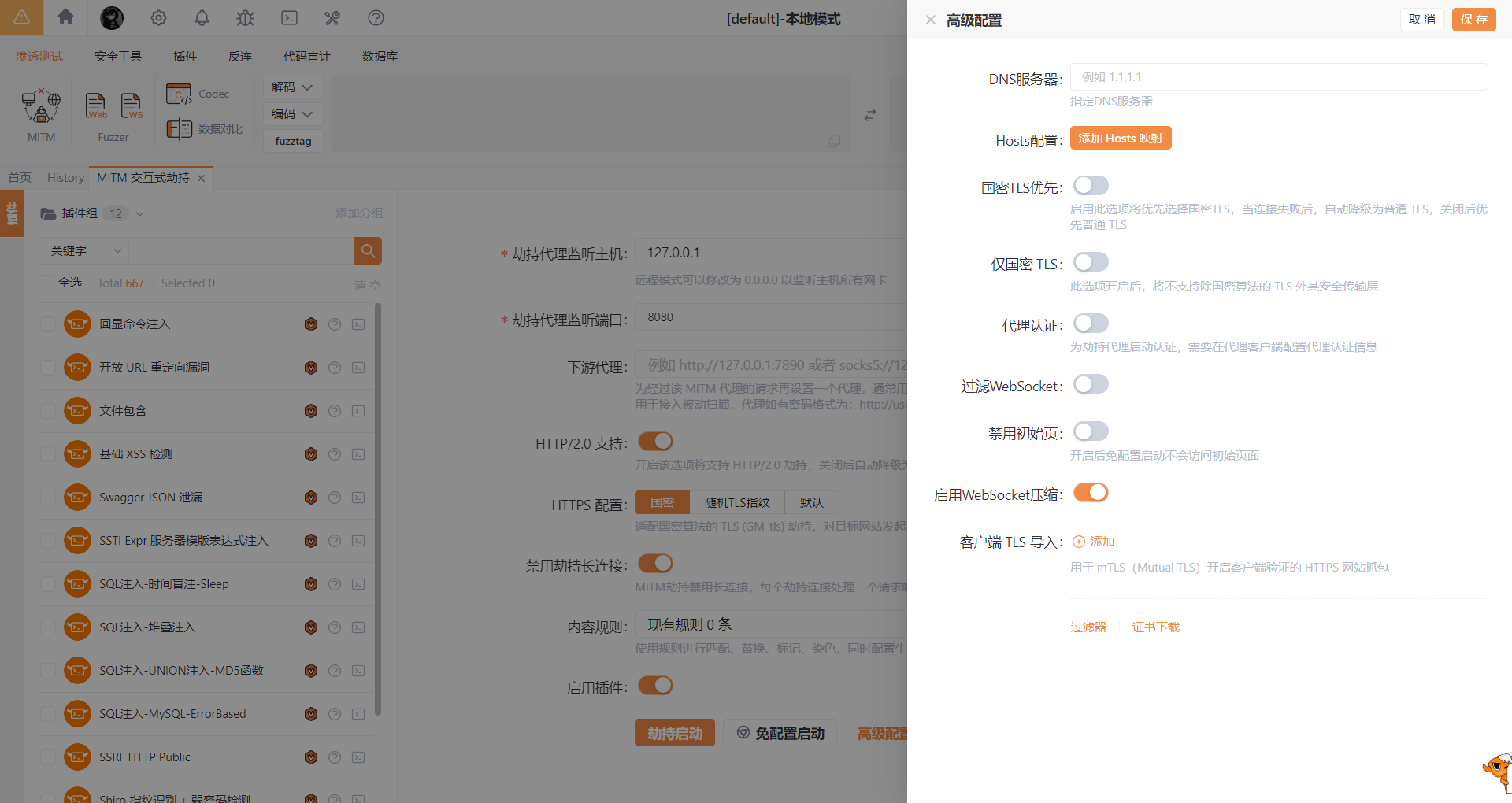The image size is (1512, 803).
Task: Open the 数据对比 comparison tool
Action: coord(205,128)
